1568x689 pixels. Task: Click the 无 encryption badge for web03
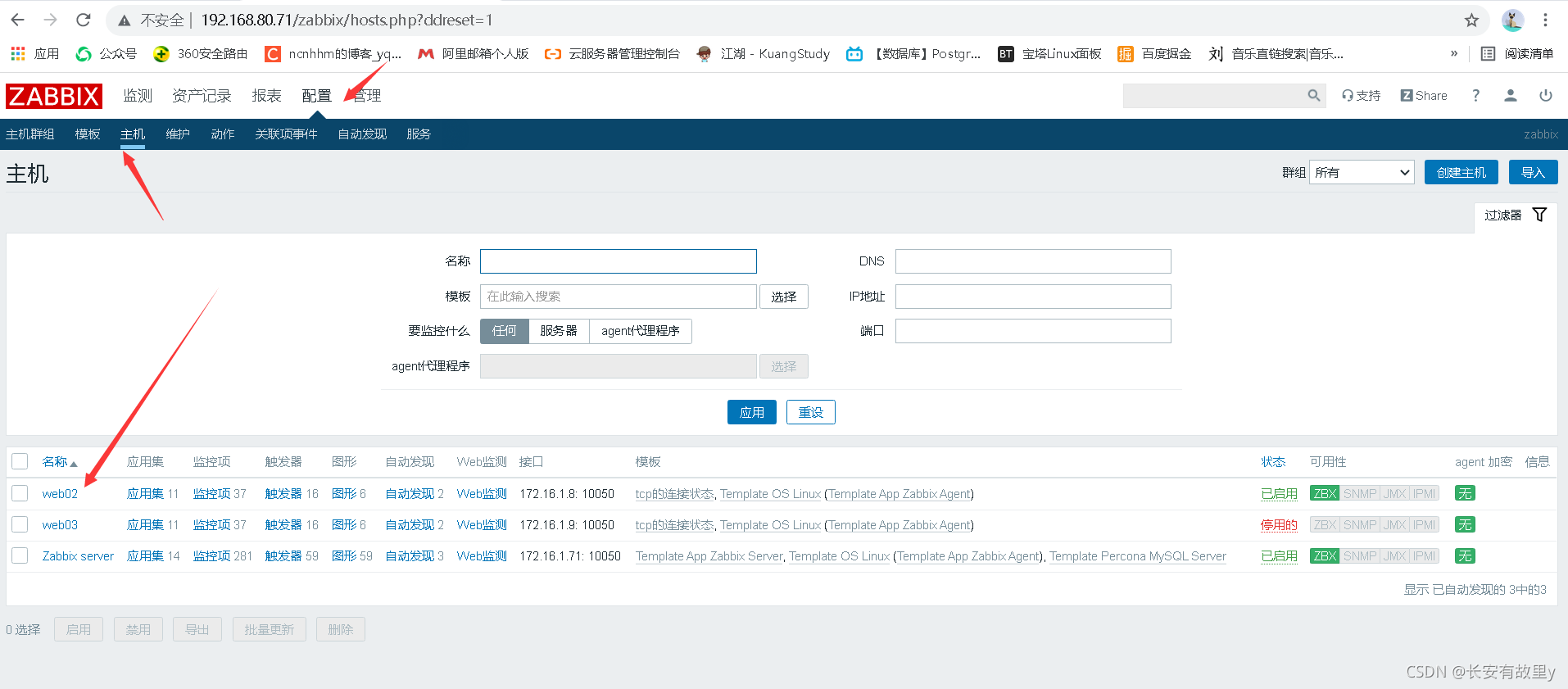pos(1465,524)
